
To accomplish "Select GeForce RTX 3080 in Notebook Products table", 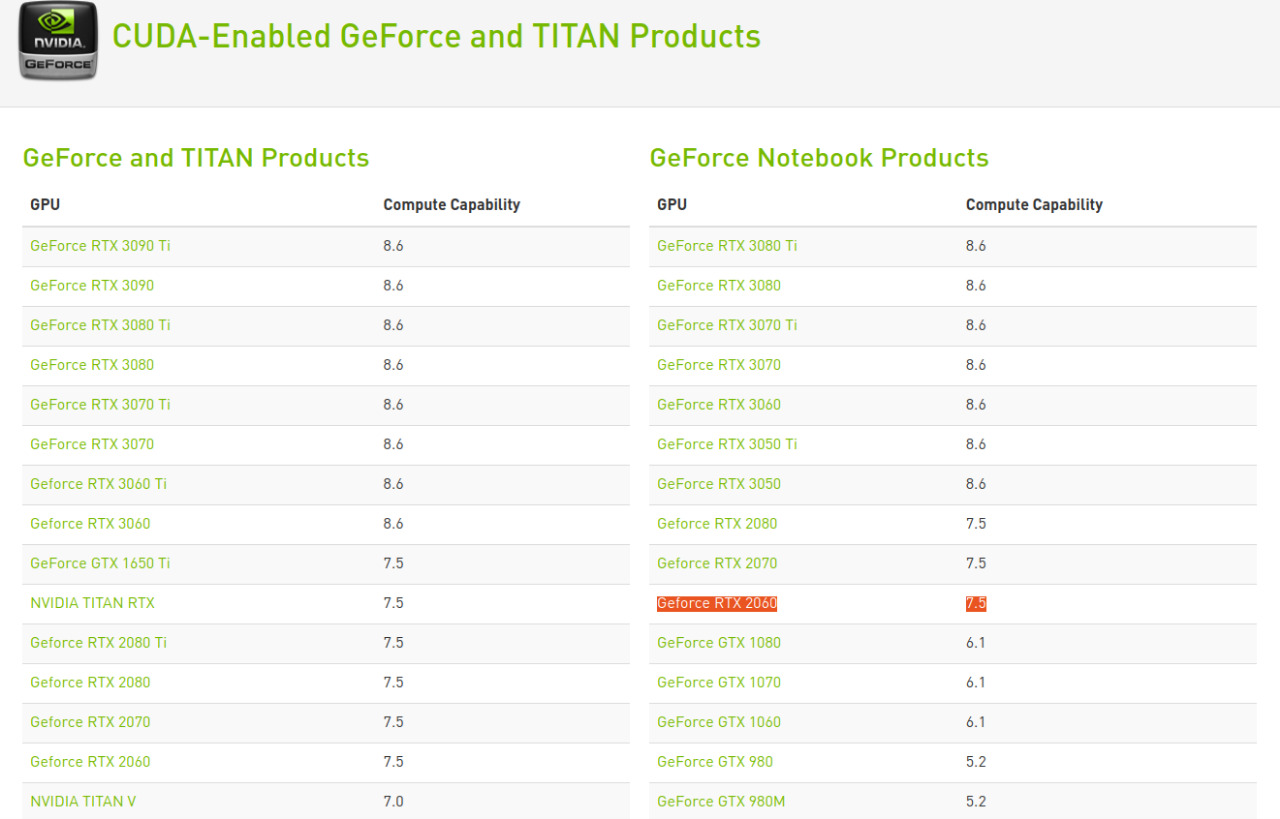I will coord(719,286).
